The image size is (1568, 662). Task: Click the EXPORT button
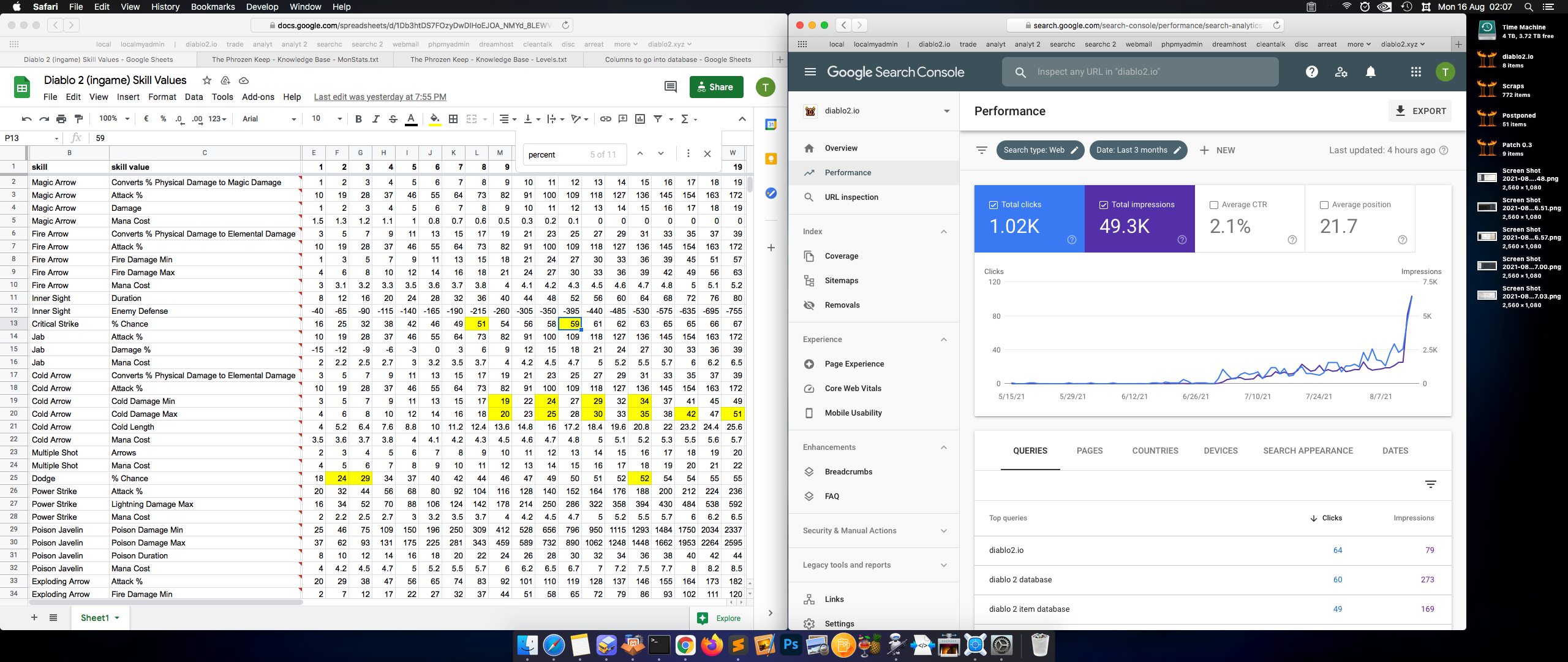[x=1420, y=111]
